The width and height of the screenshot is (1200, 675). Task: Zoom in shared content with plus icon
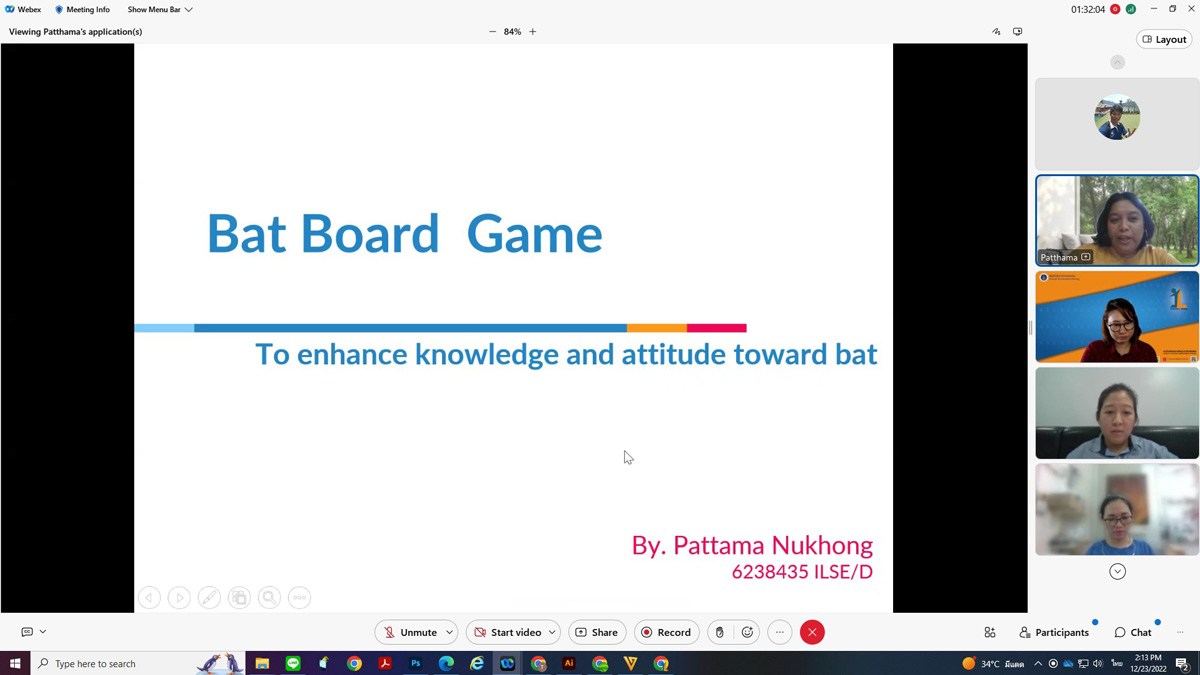(533, 32)
